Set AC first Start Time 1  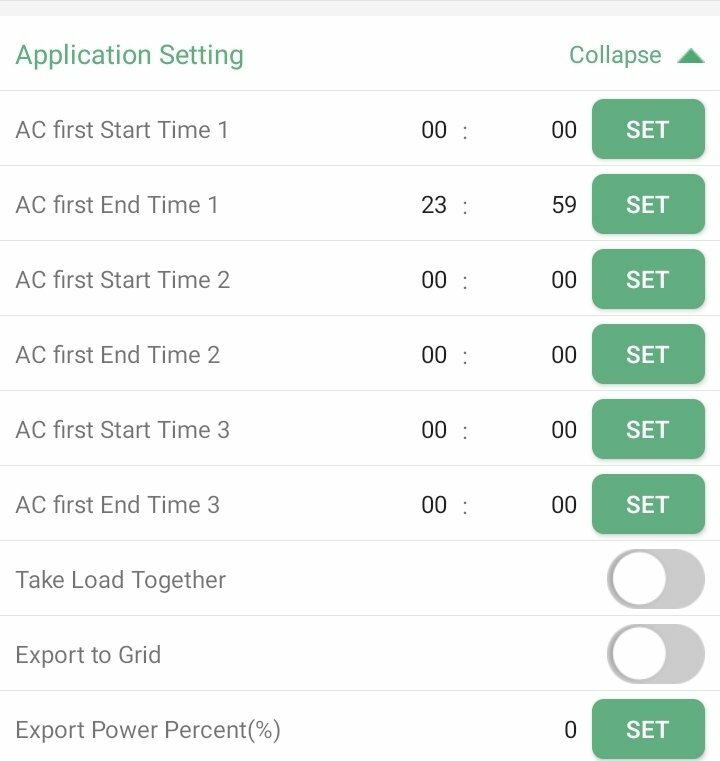648,129
